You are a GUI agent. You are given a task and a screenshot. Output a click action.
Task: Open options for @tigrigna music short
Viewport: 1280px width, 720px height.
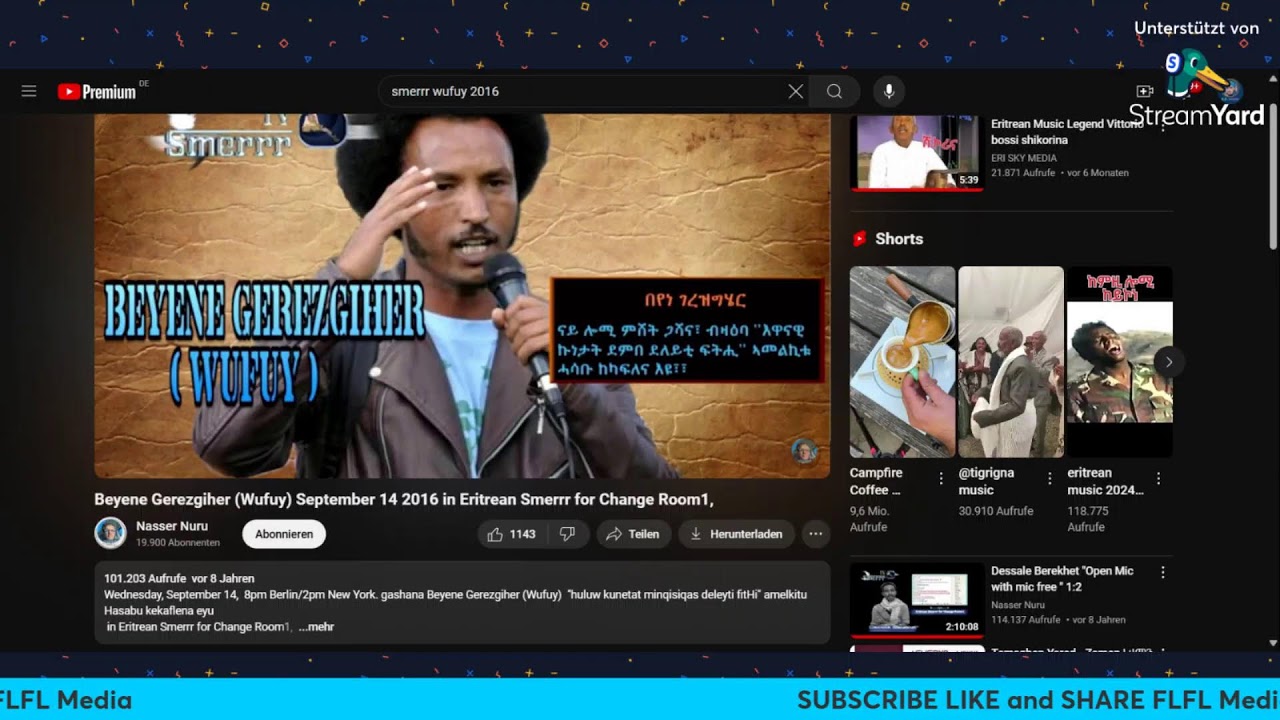[1050, 479]
